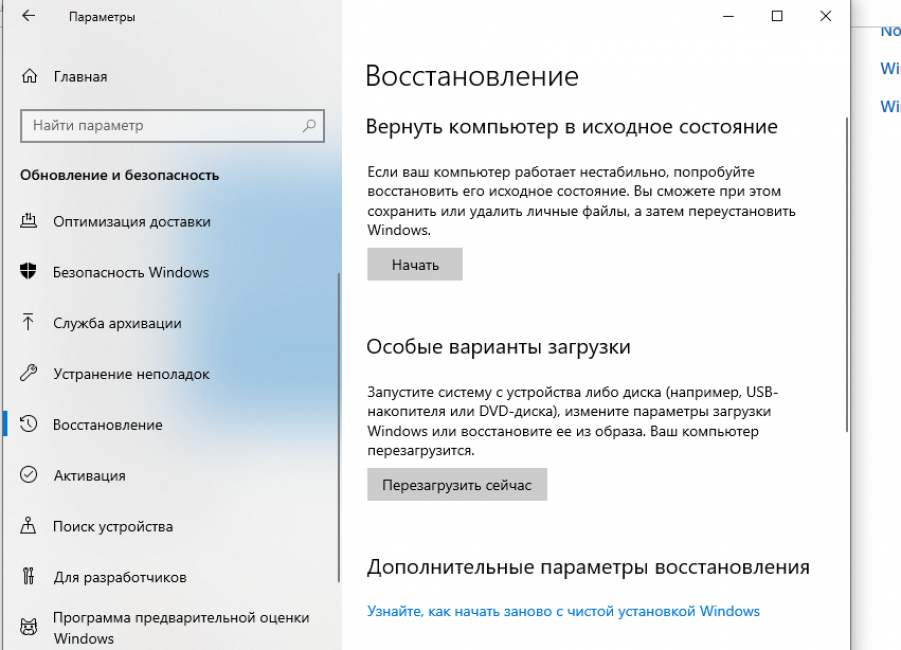This screenshot has width=901, height=650.
Task: Open link about clean Windows installation
Action: coord(564,611)
